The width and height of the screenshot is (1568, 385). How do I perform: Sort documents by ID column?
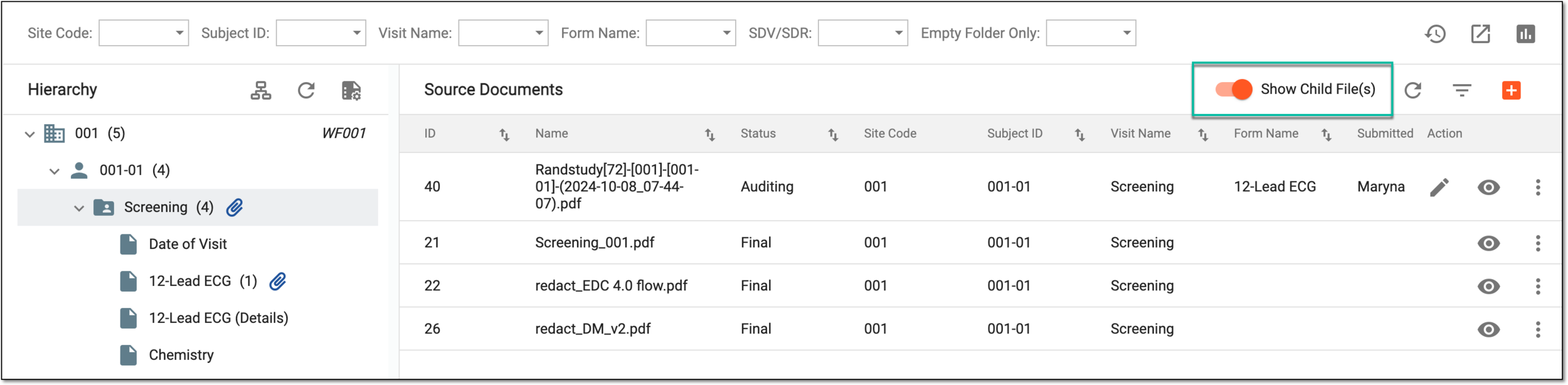pos(504,134)
